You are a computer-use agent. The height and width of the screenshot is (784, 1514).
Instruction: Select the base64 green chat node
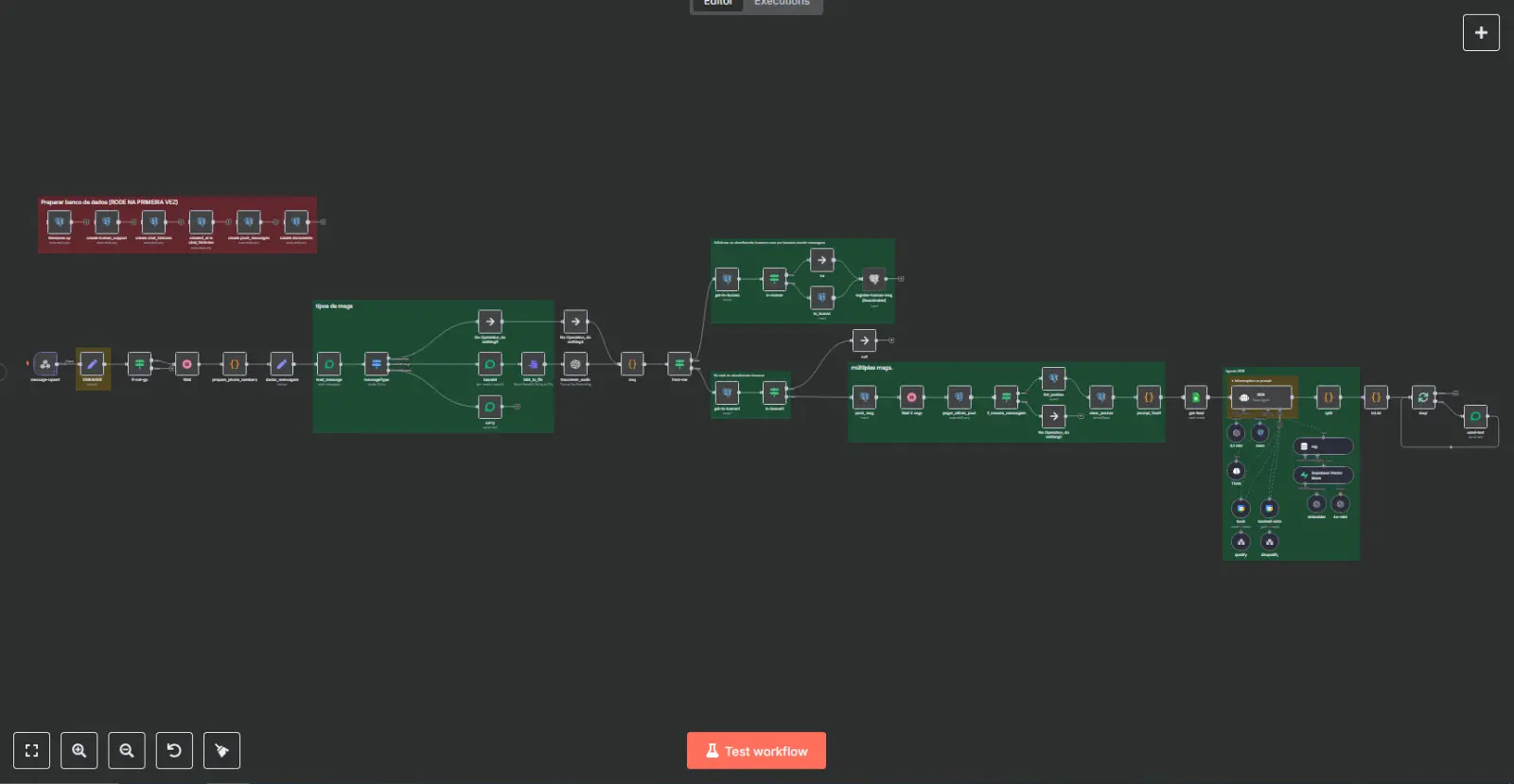(x=490, y=364)
